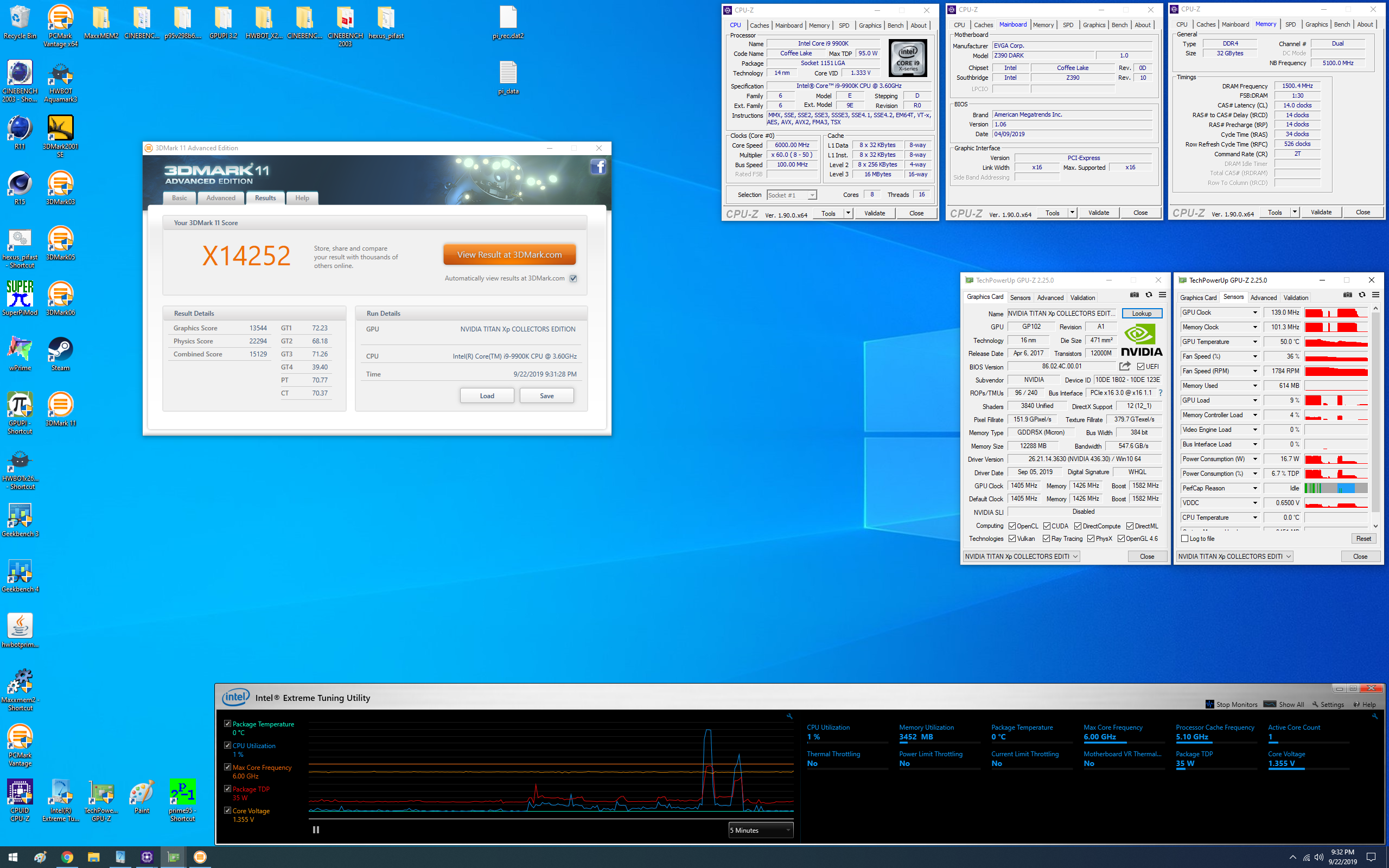Click the GPU Temperature sensor graph

click(1336, 342)
